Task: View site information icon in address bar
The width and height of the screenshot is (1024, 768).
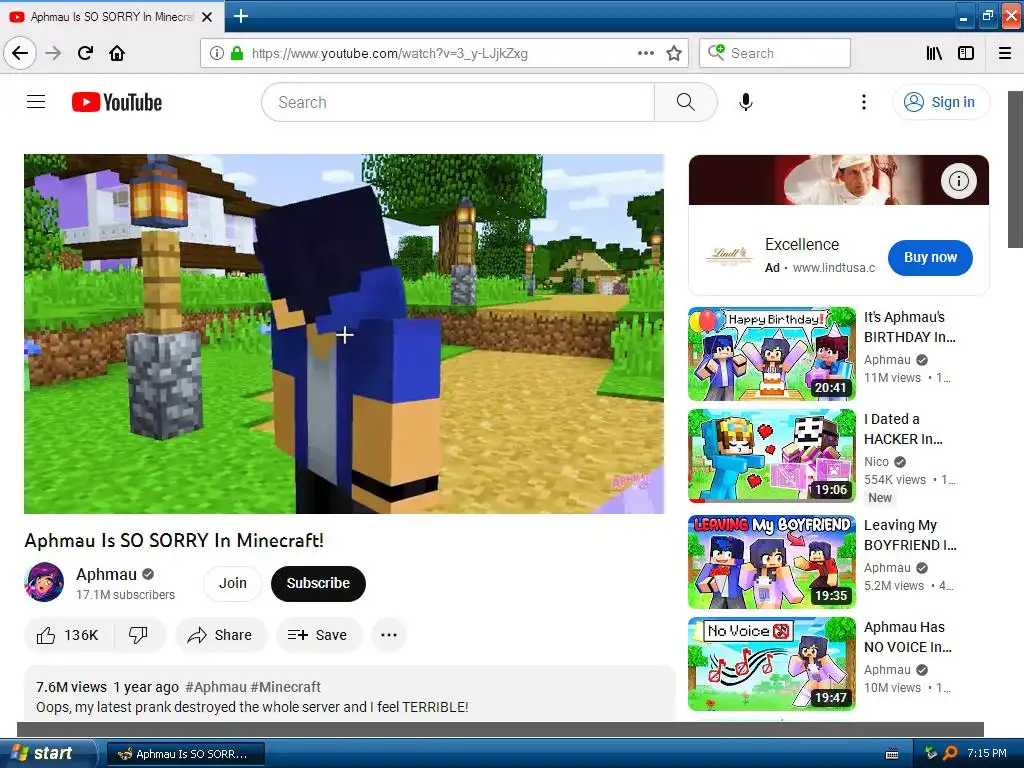Action: tap(217, 53)
